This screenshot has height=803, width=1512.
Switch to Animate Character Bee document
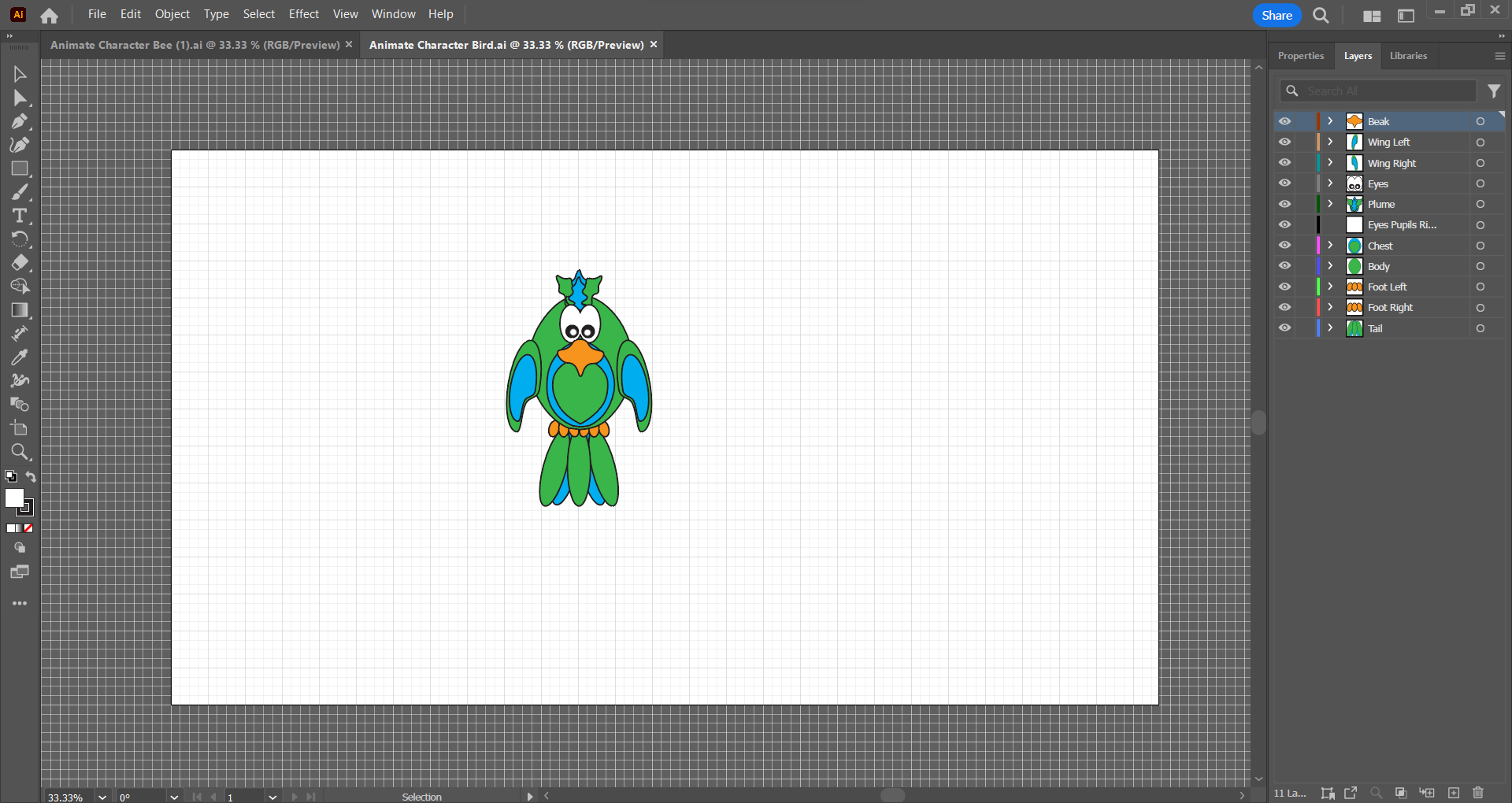click(x=195, y=45)
